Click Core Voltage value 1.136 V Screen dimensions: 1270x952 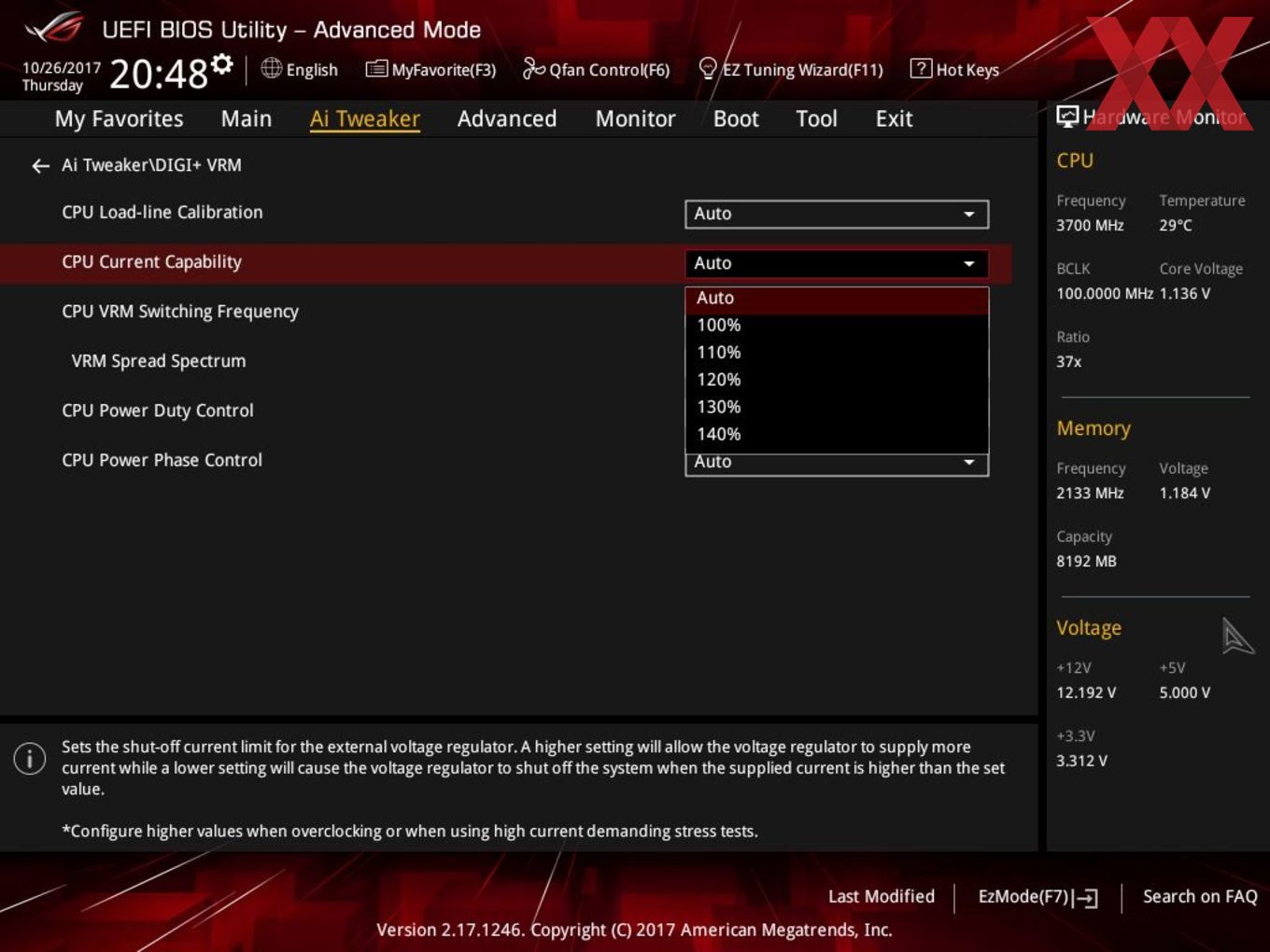pyautogui.click(x=1185, y=293)
